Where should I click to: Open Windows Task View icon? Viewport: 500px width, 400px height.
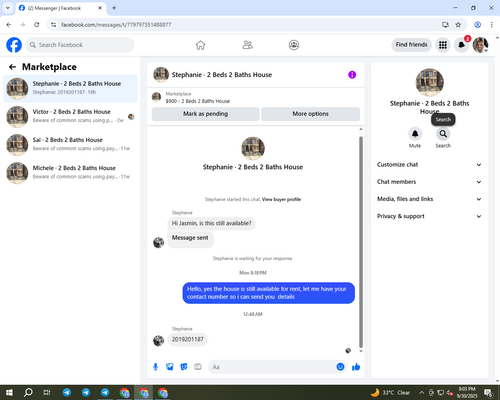tap(47, 393)
